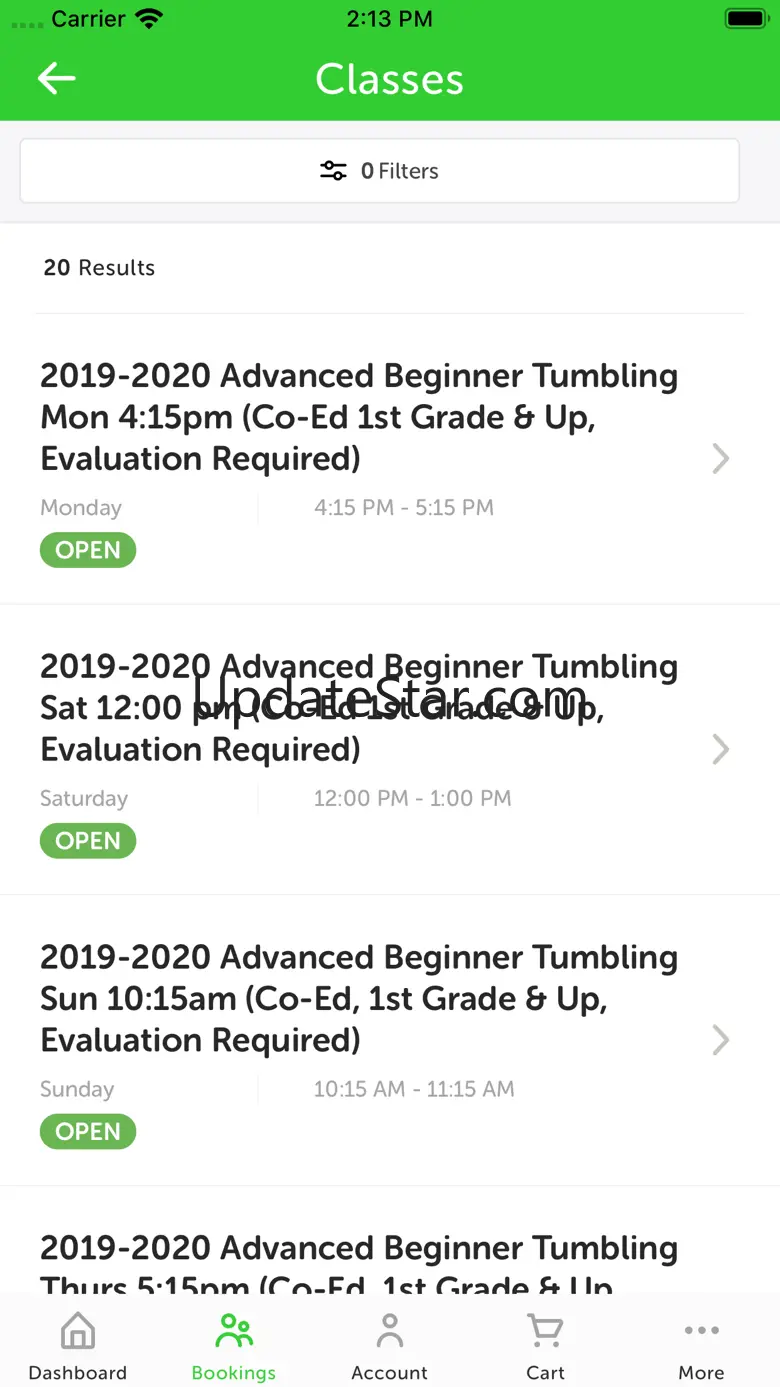The width and height of the screenshot is (780, 1387).
Task: Tap the Cart shopping icon
Action: pyautogui.click(x=545, y=1331)
